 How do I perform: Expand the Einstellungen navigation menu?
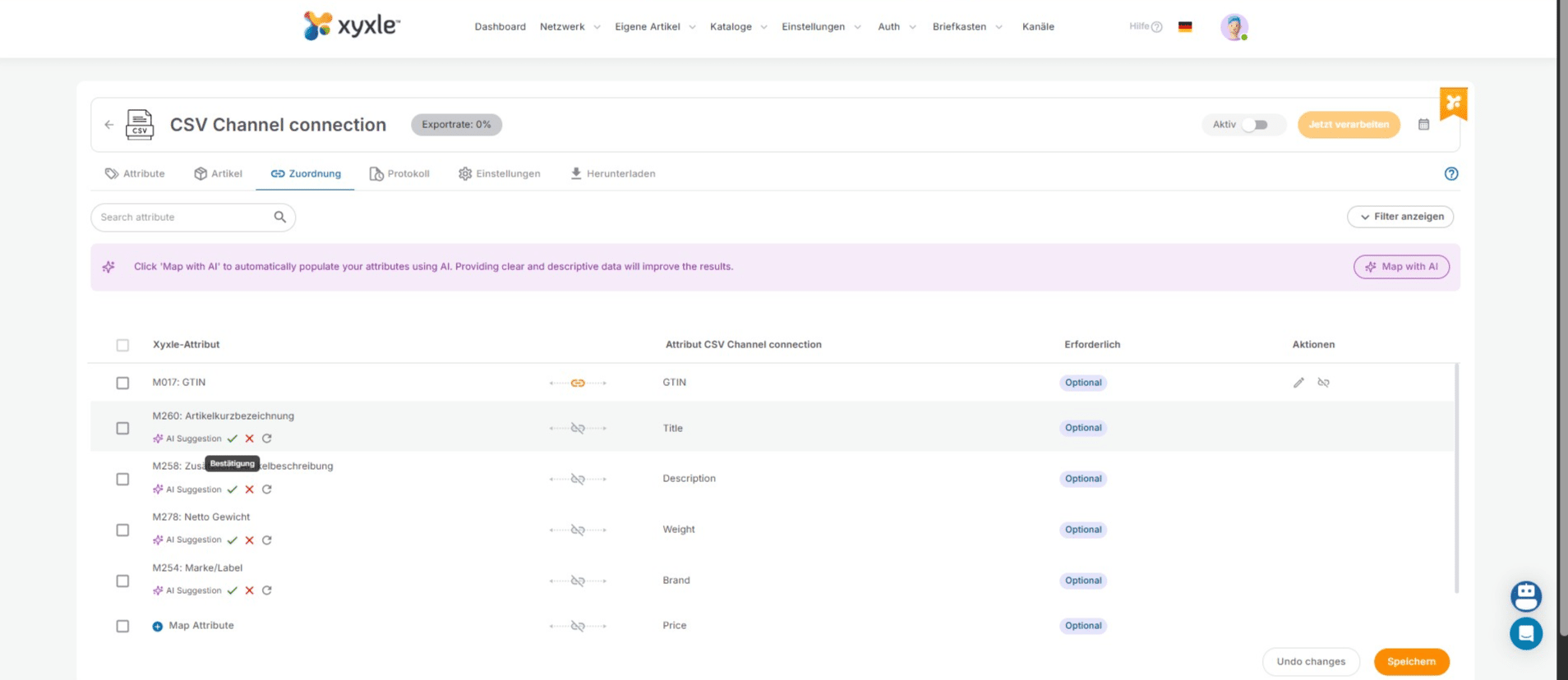(x=820, y=27)
